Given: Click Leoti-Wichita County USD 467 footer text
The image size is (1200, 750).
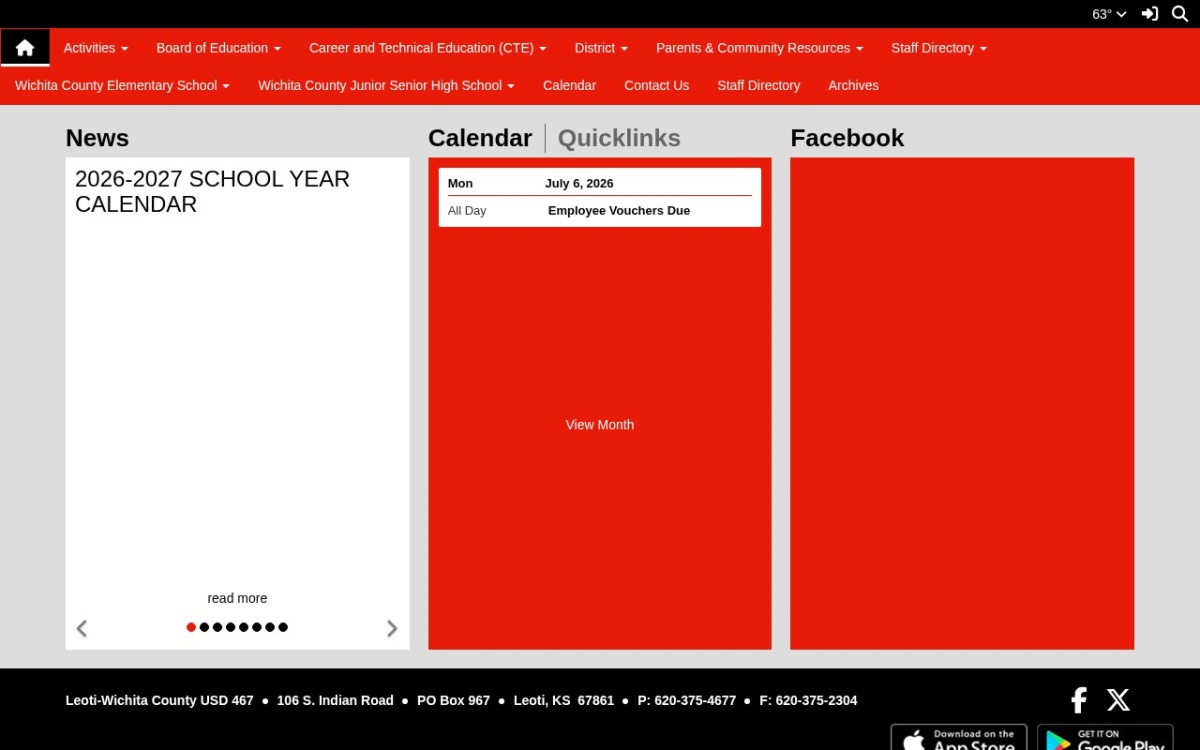Looking at the screenshot, I should tap(160, 701).
